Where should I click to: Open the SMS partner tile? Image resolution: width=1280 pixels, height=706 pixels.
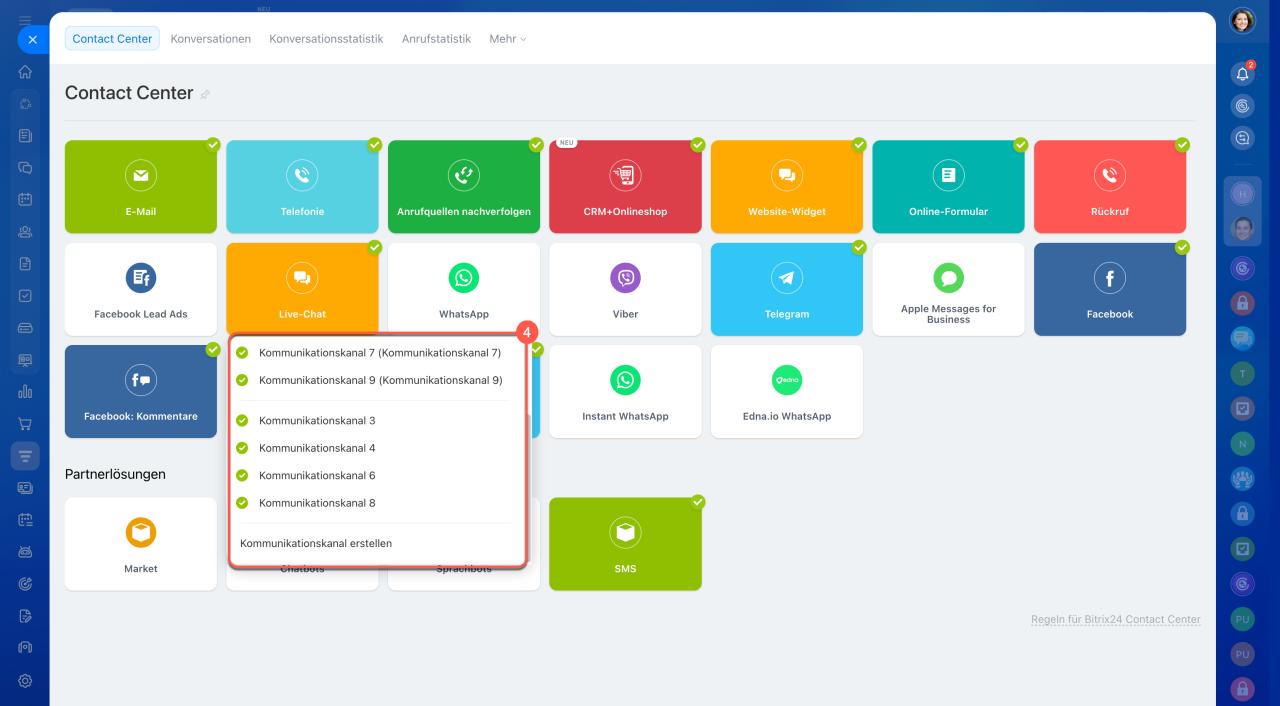tap(625, 544)
